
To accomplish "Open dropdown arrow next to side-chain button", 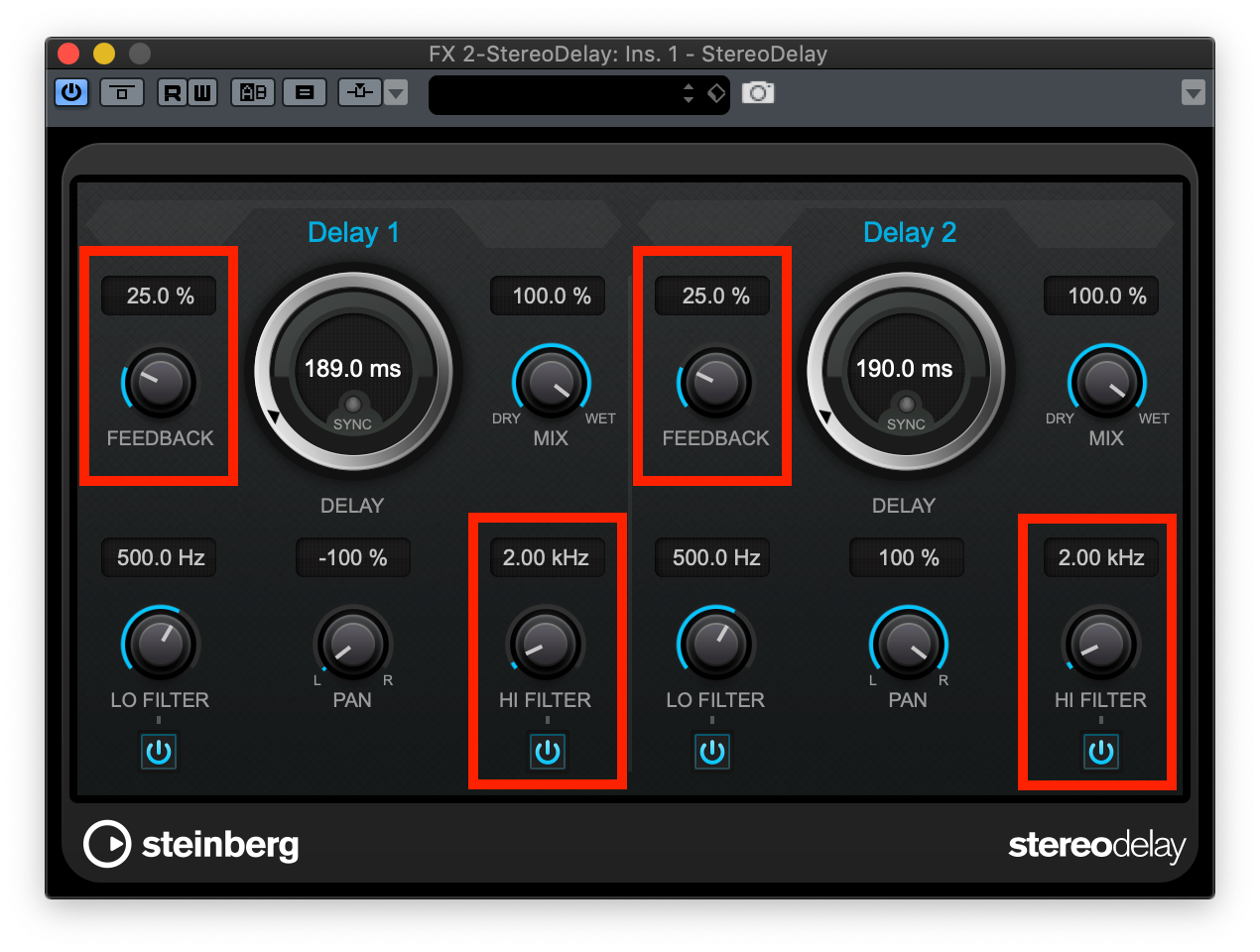I will tap(396, 93).
